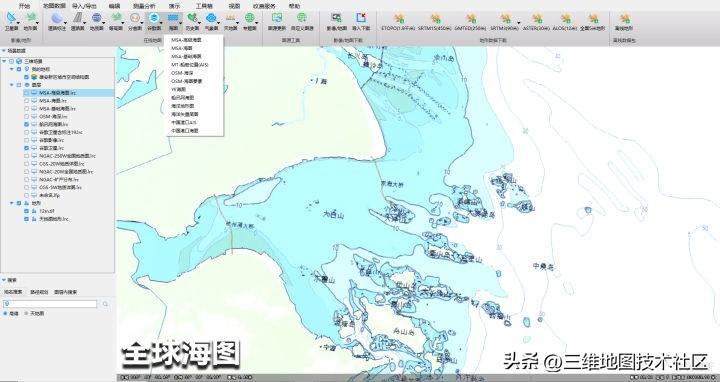The width and height of the screenshot is (720, 382).
Task: Select the MSA-海区海图.lrc highlighted layer row
Action: 68,93
